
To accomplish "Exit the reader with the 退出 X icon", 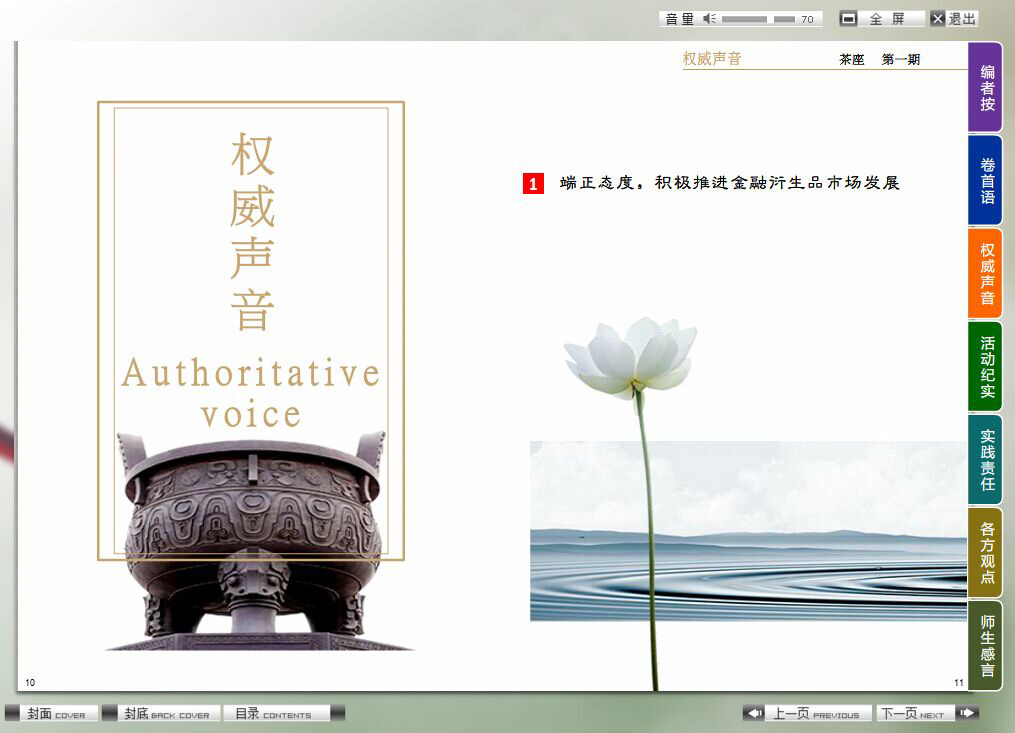I will (x=938, y=17).
